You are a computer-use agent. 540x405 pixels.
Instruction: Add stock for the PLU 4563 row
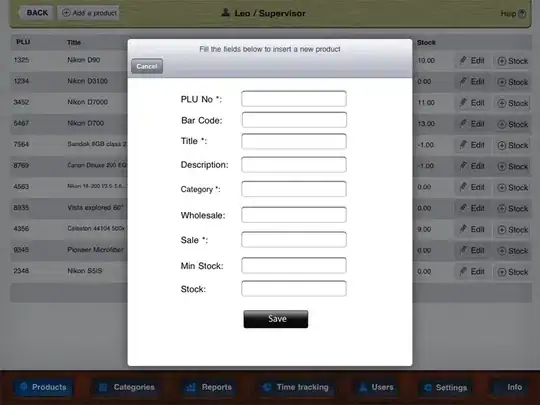(512, 187)
